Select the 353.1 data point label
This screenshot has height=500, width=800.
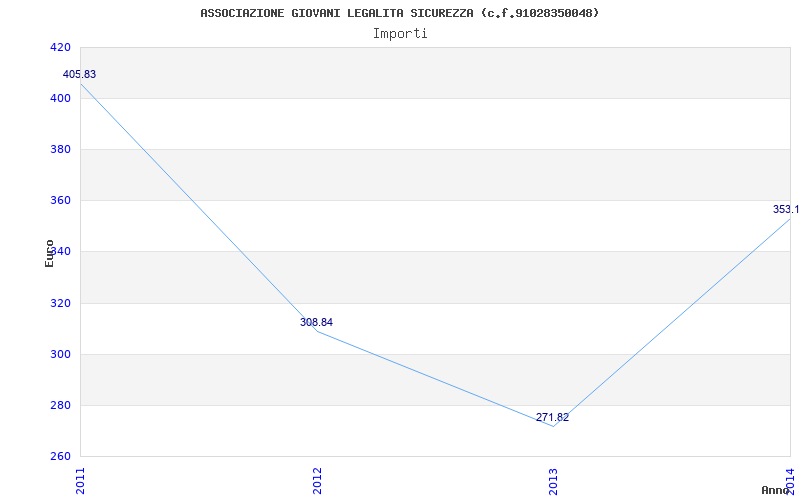point(786,209)
